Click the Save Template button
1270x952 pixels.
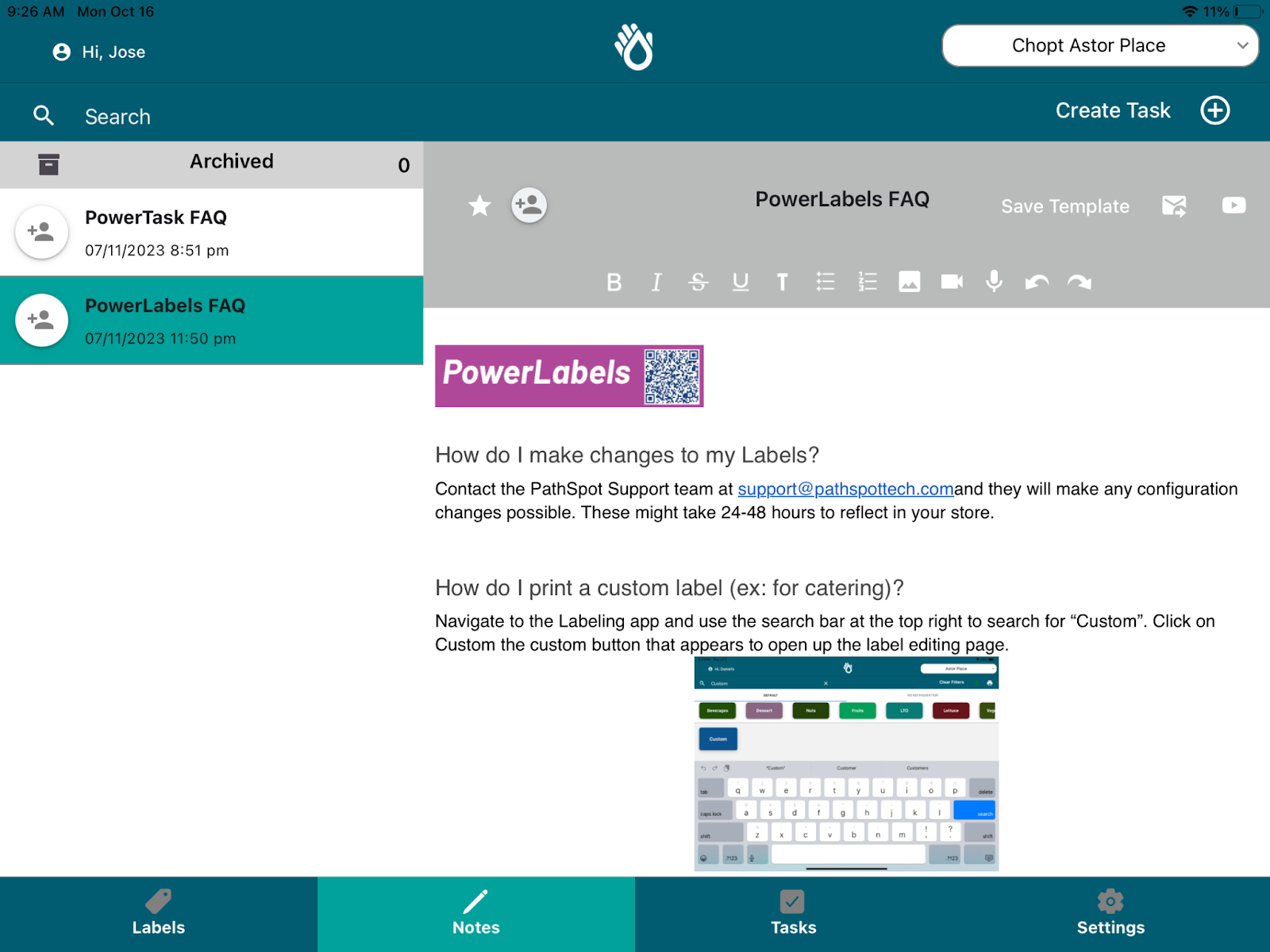(1065, 206)
